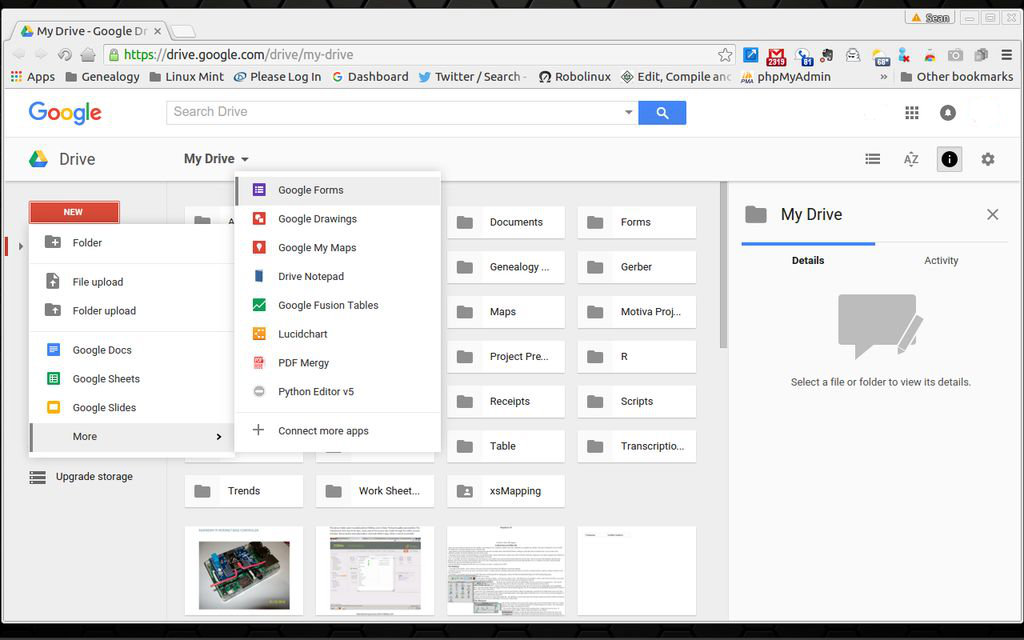The height and width of the screenshot is (640, 1024).
Task: Select Google Forms in the submenu
Action: 338,190
